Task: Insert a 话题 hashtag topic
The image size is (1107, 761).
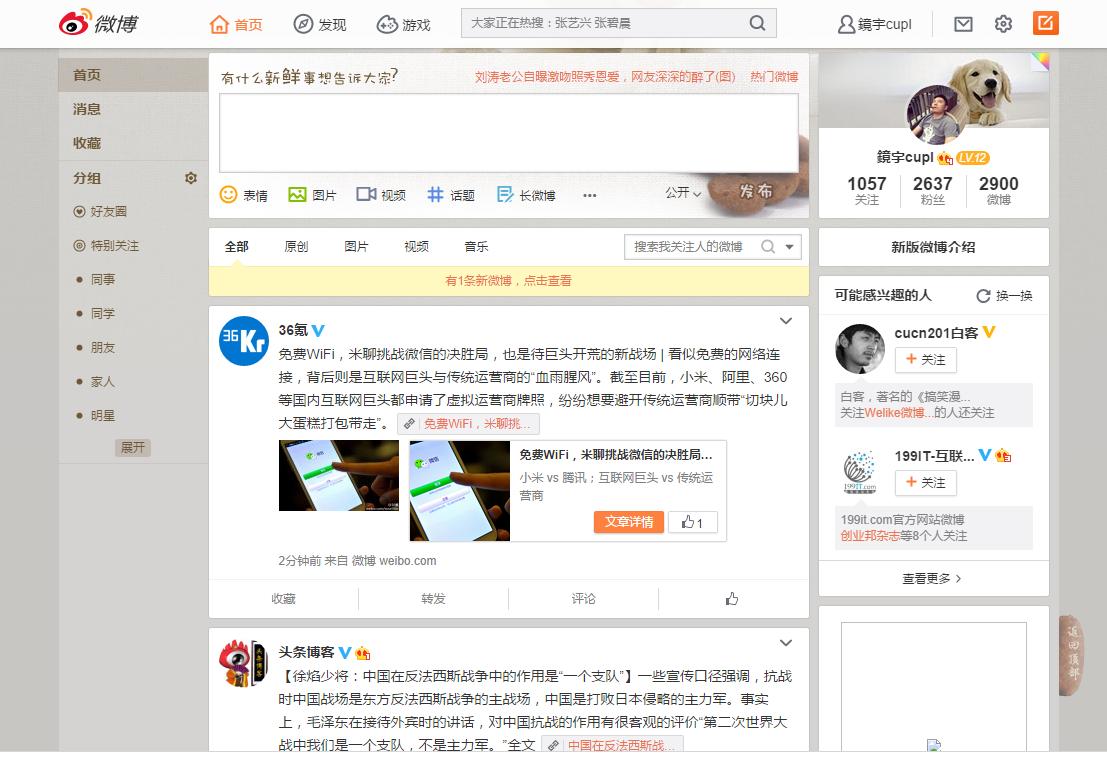Action: (x=451, y=195)
